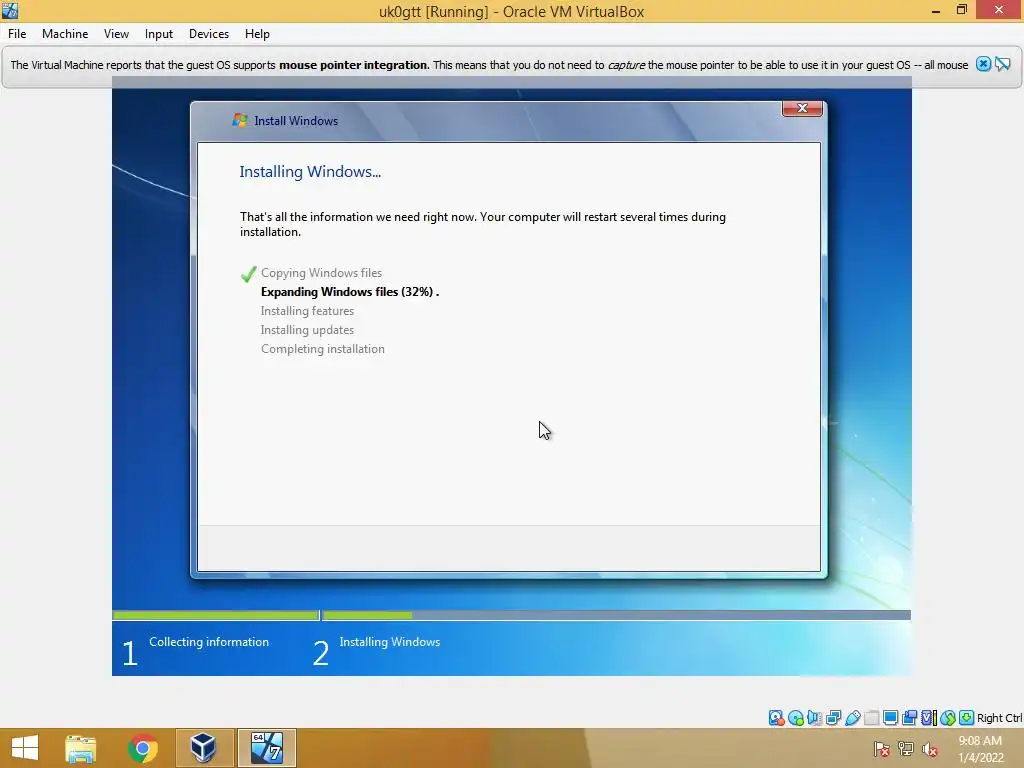
Task: Open the Windows Start button
Action: point(25,748)
